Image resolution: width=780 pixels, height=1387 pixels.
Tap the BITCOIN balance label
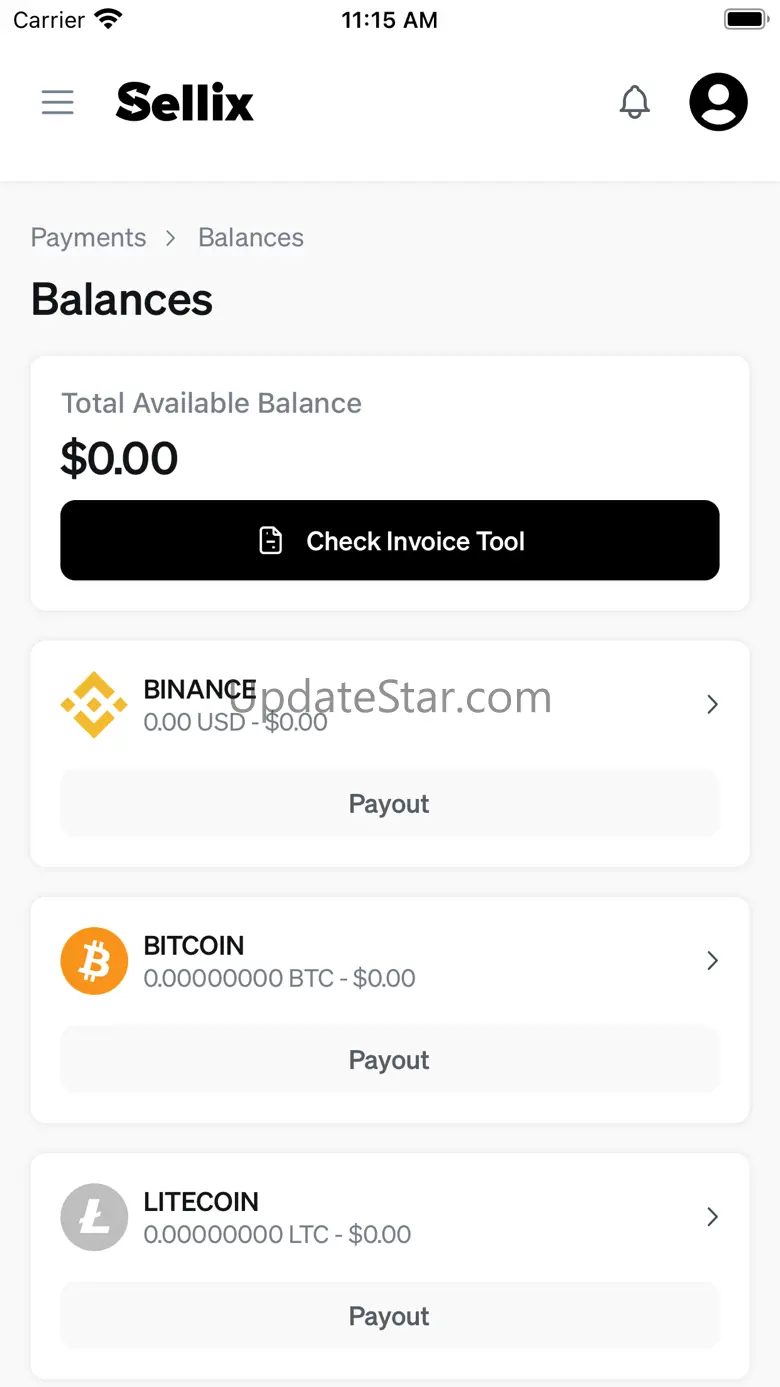(194, 945)
